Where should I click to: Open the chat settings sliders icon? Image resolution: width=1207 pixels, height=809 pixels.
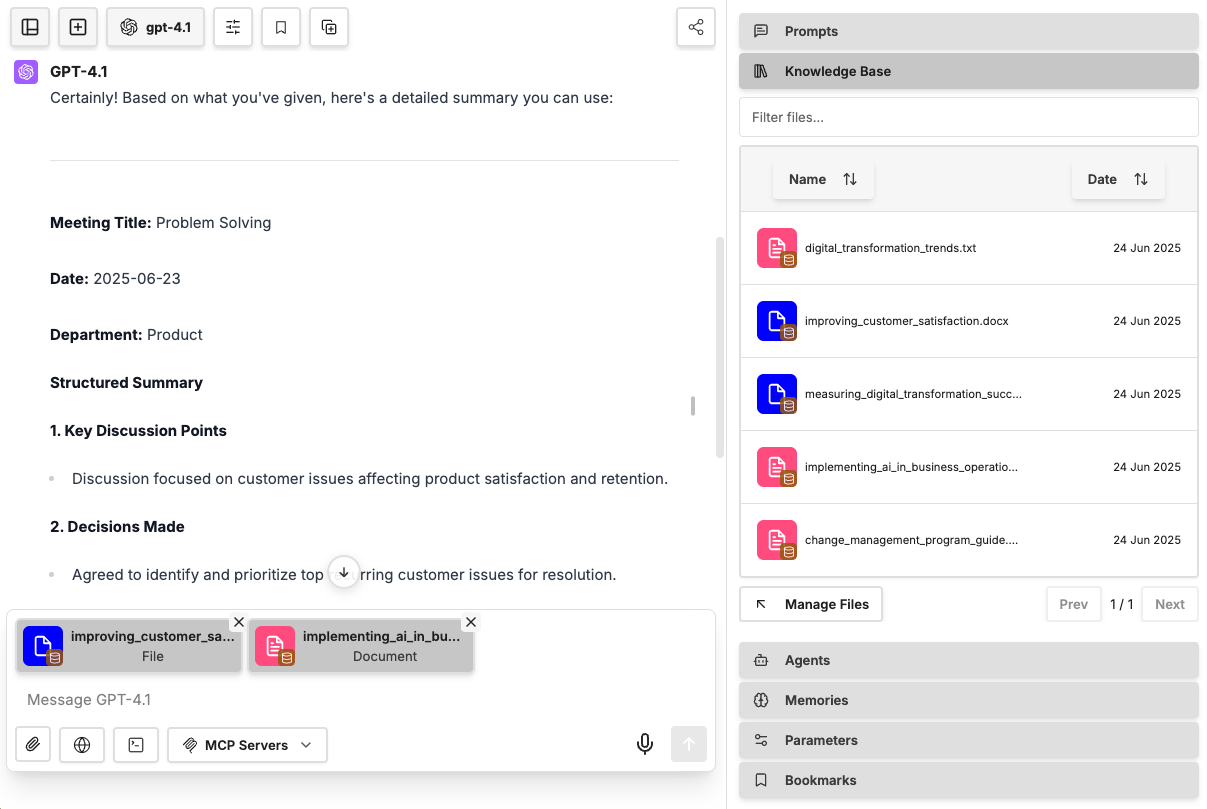(233, 28)
